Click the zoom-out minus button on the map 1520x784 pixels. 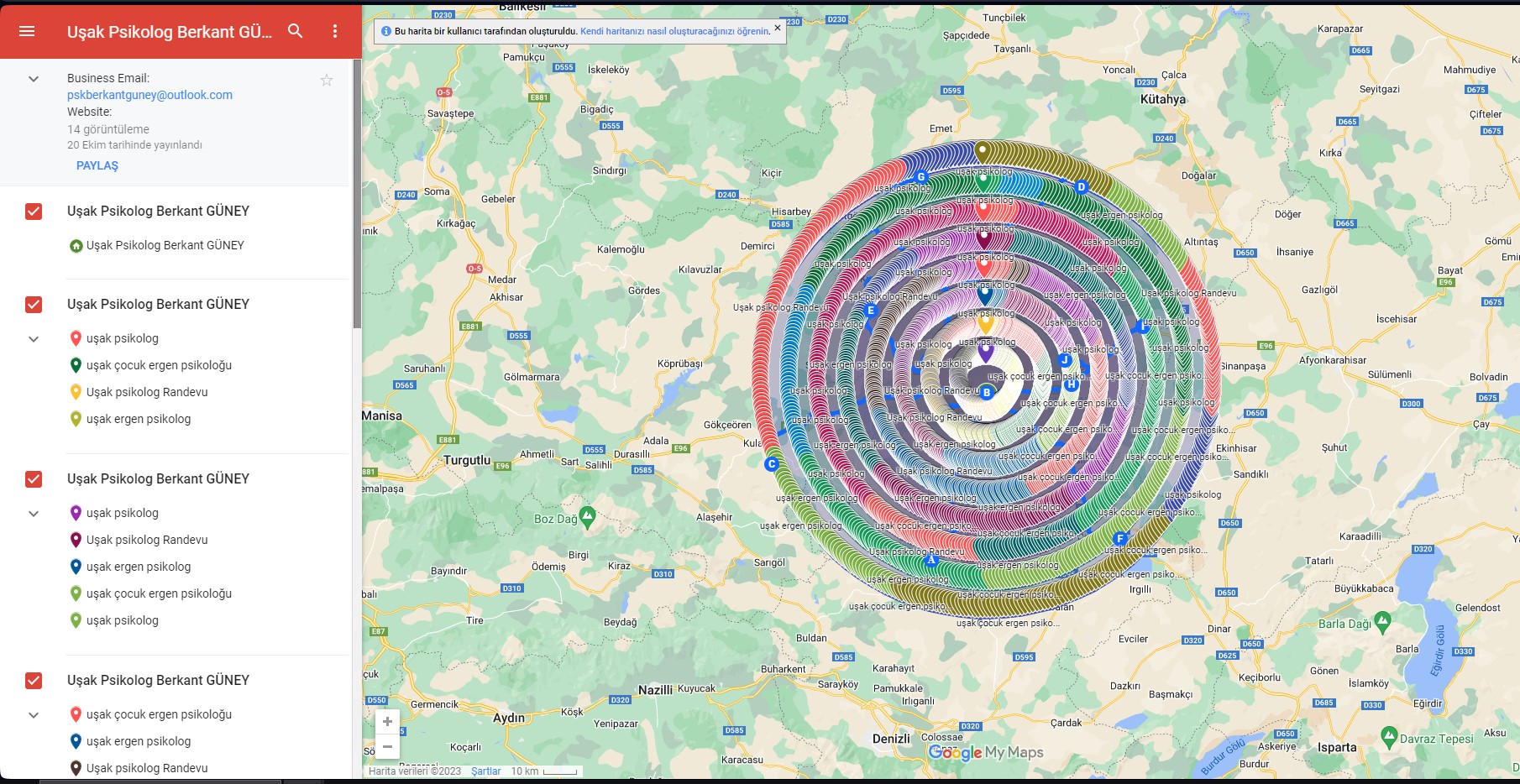point(387,746)
